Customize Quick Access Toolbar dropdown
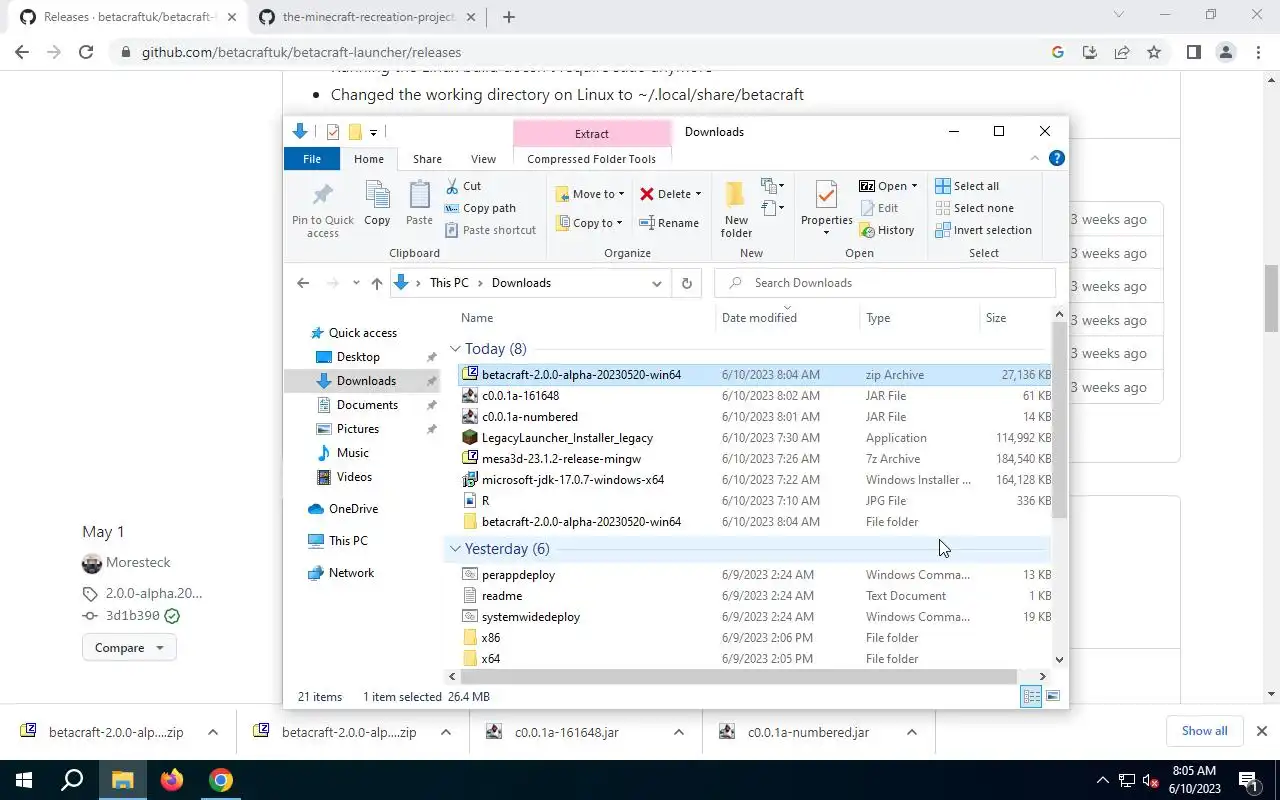 373,132
